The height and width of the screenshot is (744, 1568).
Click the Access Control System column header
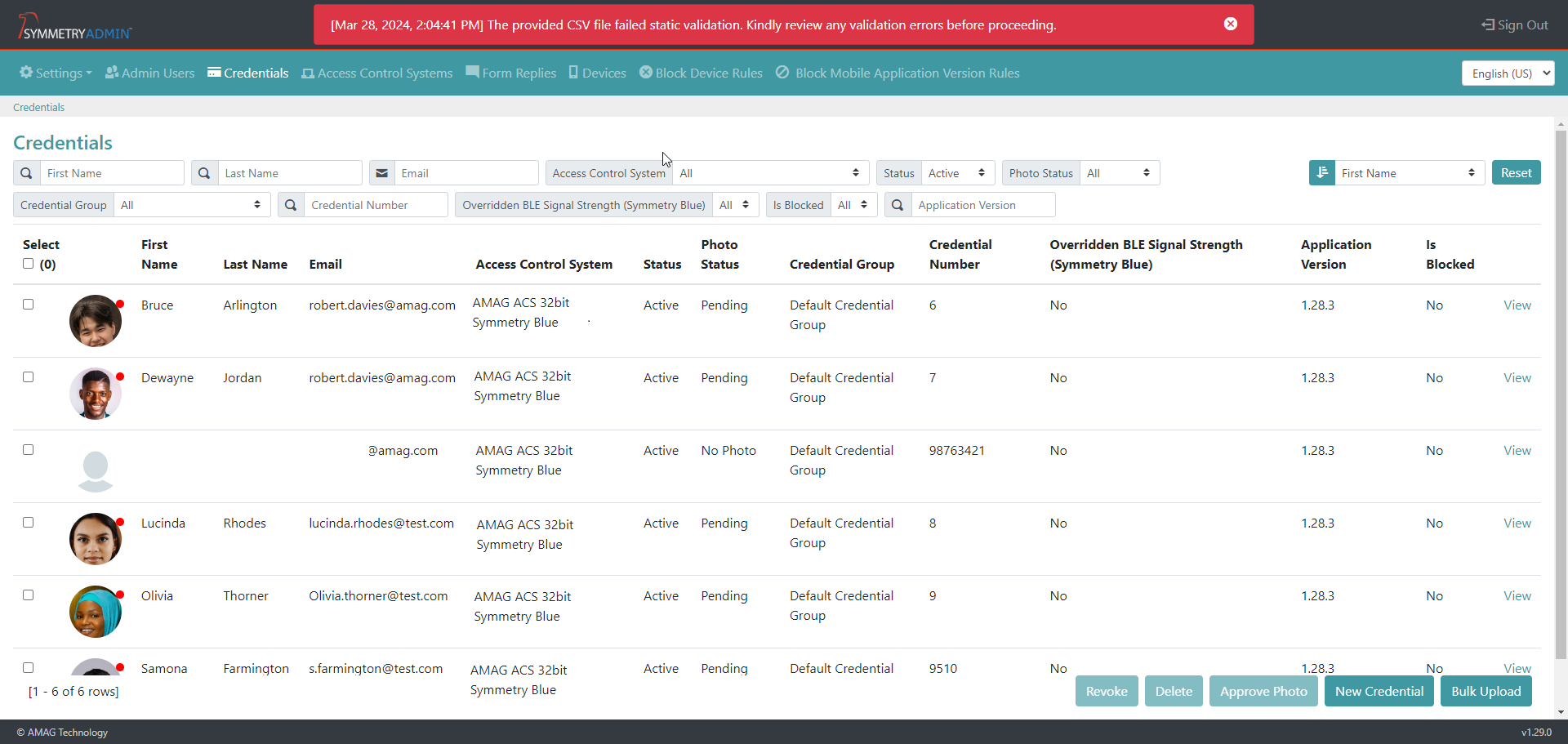pyautogui.click(x=544, y=264)
